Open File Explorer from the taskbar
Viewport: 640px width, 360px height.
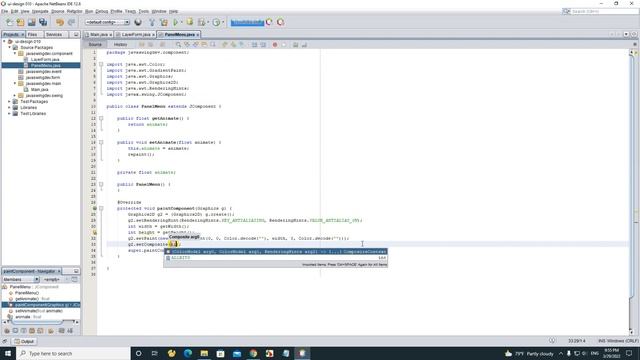pyautogui.click(x=204, y=353)
